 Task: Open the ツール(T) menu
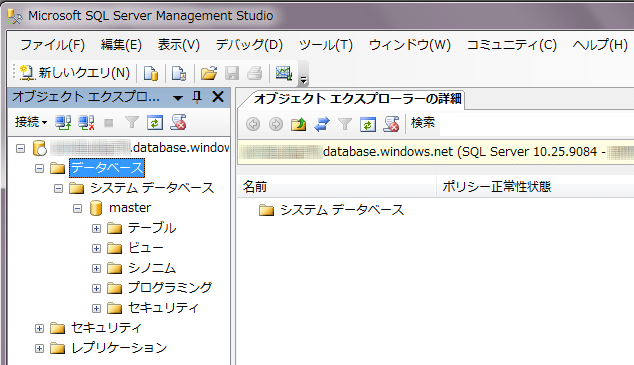pyautogui.click(x=326, y=44)
